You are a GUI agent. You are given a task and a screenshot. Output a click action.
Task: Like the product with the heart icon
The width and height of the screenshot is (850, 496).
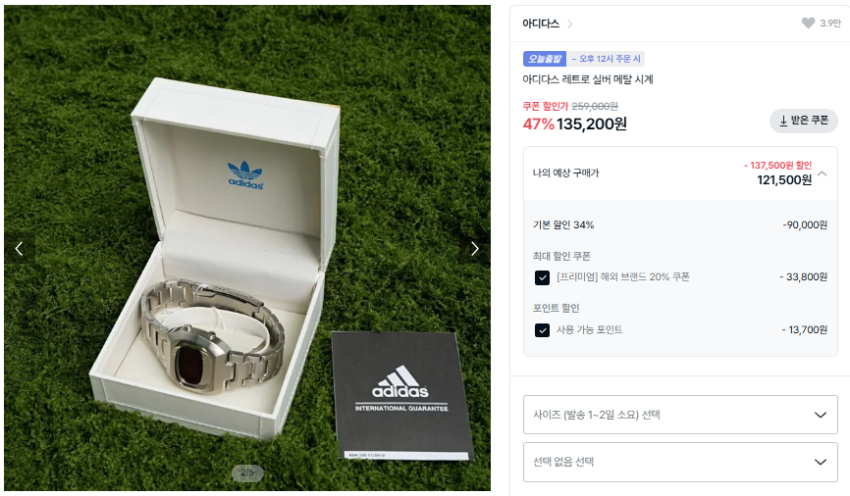808,24
